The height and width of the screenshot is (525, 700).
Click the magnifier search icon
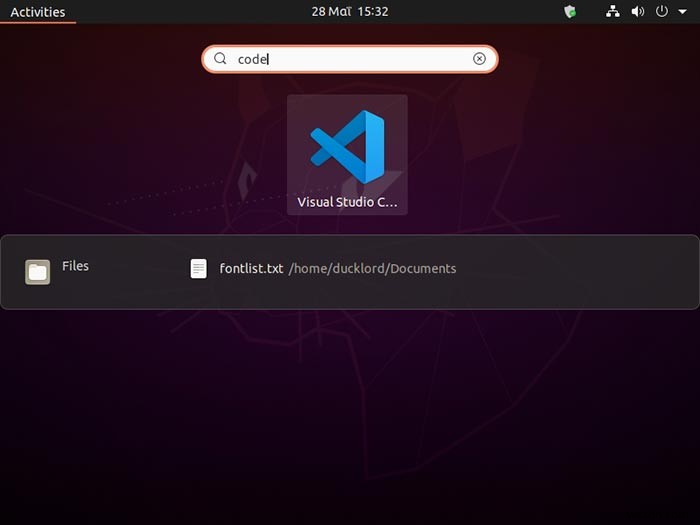pyautogui.click(x=220, y=58)
